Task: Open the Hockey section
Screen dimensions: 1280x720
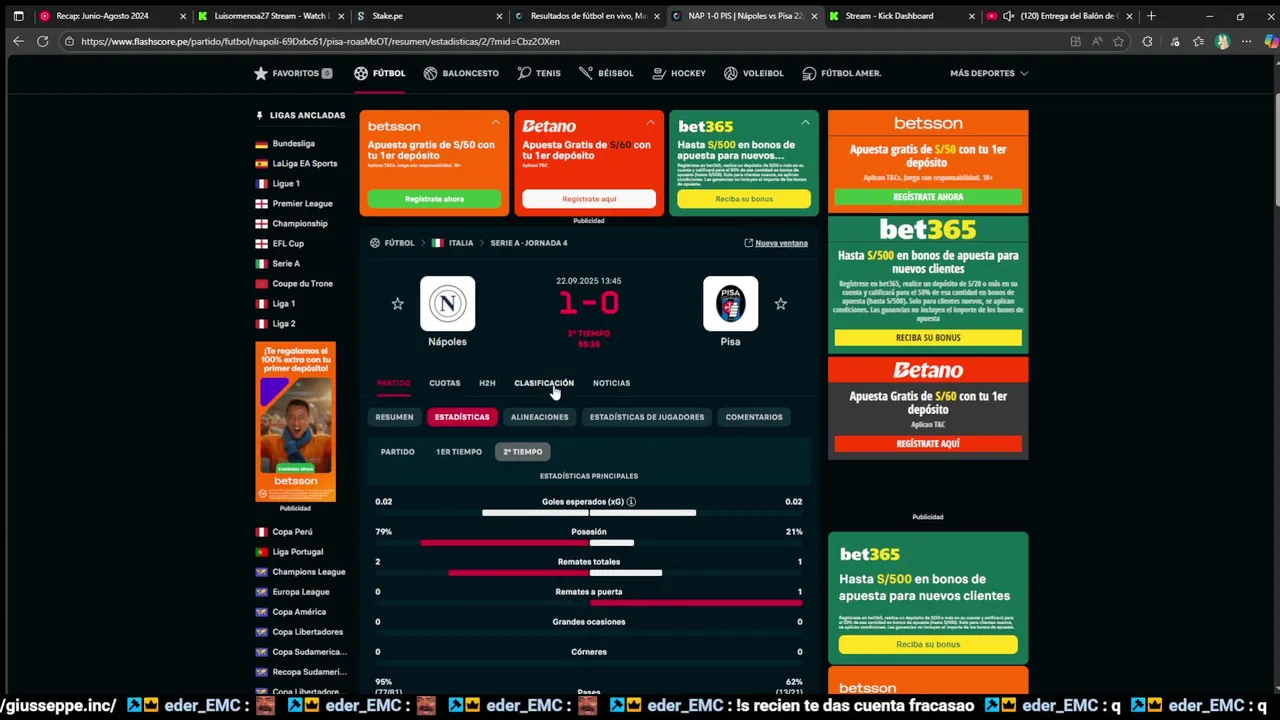Action: click(679, 73)
